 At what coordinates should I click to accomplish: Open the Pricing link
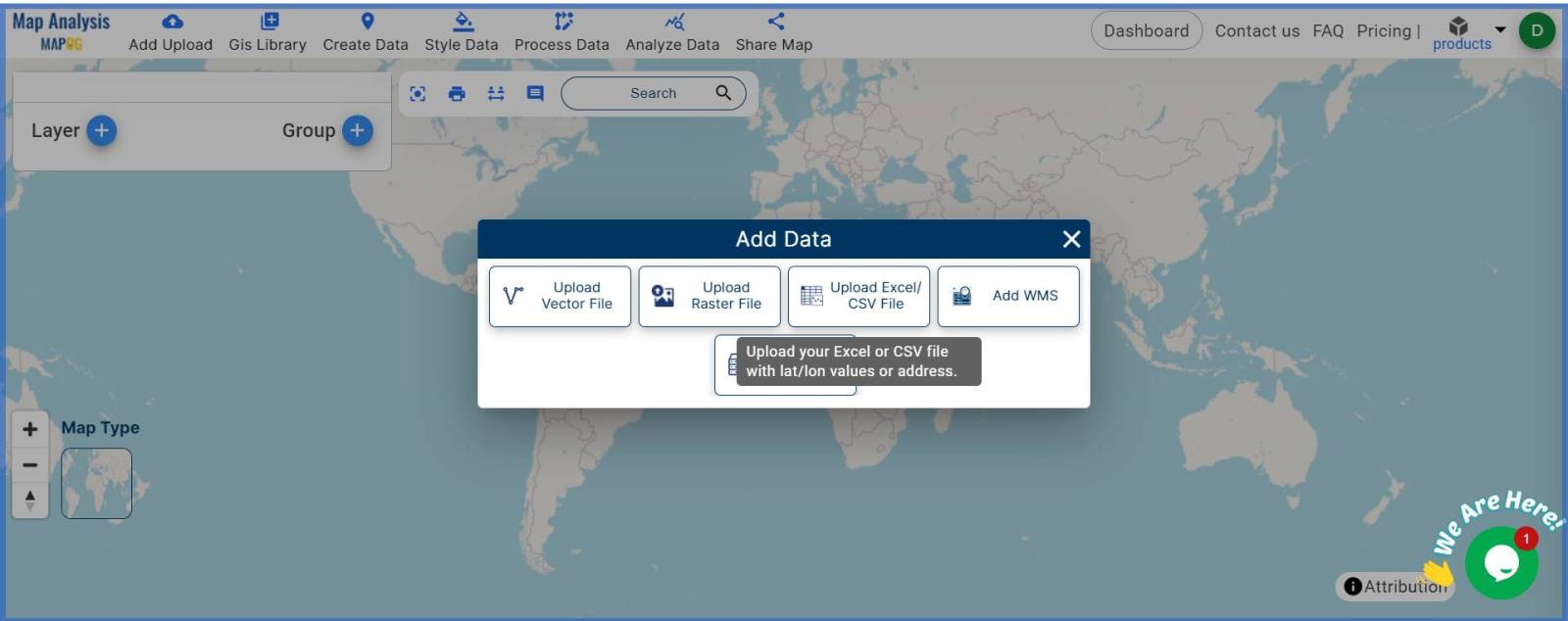click(x=1384, y=30)
